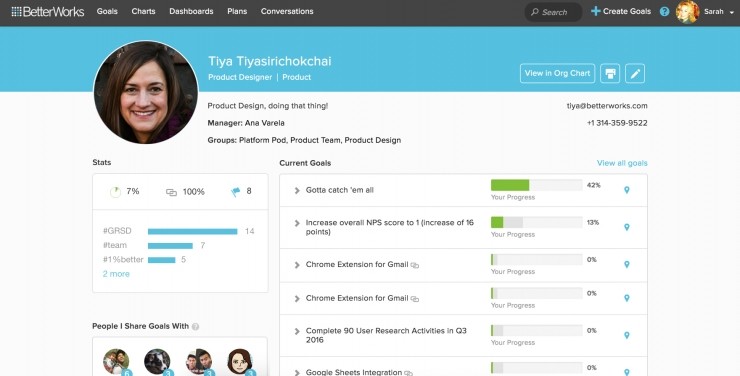
Task: Click the BetterWorks logo
Action: tap(48, 11)
